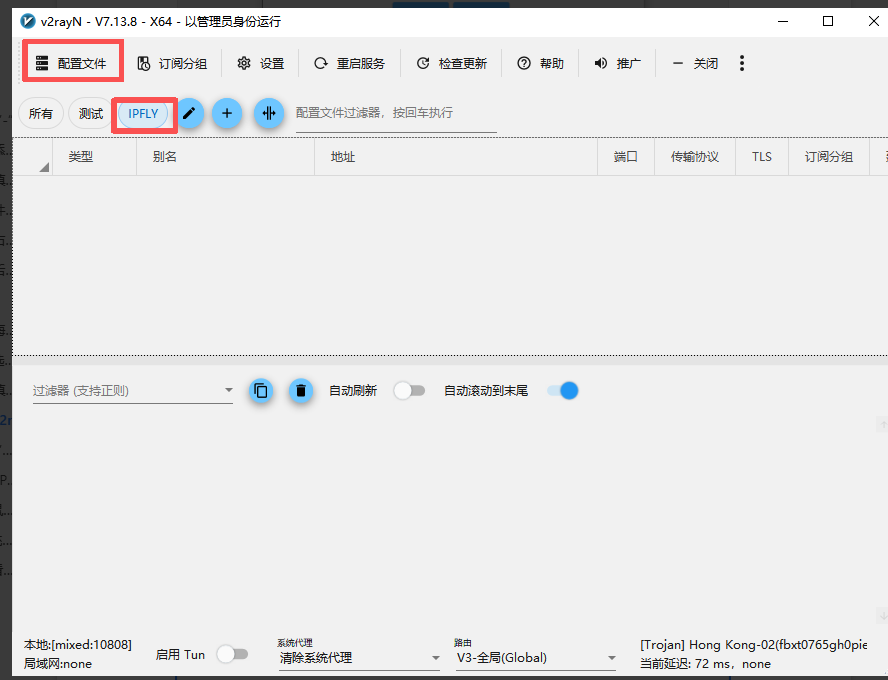This screenshot has width=888, height=680.
Task: Click the 重启服务 restart service icon
Action: [321, 63]
